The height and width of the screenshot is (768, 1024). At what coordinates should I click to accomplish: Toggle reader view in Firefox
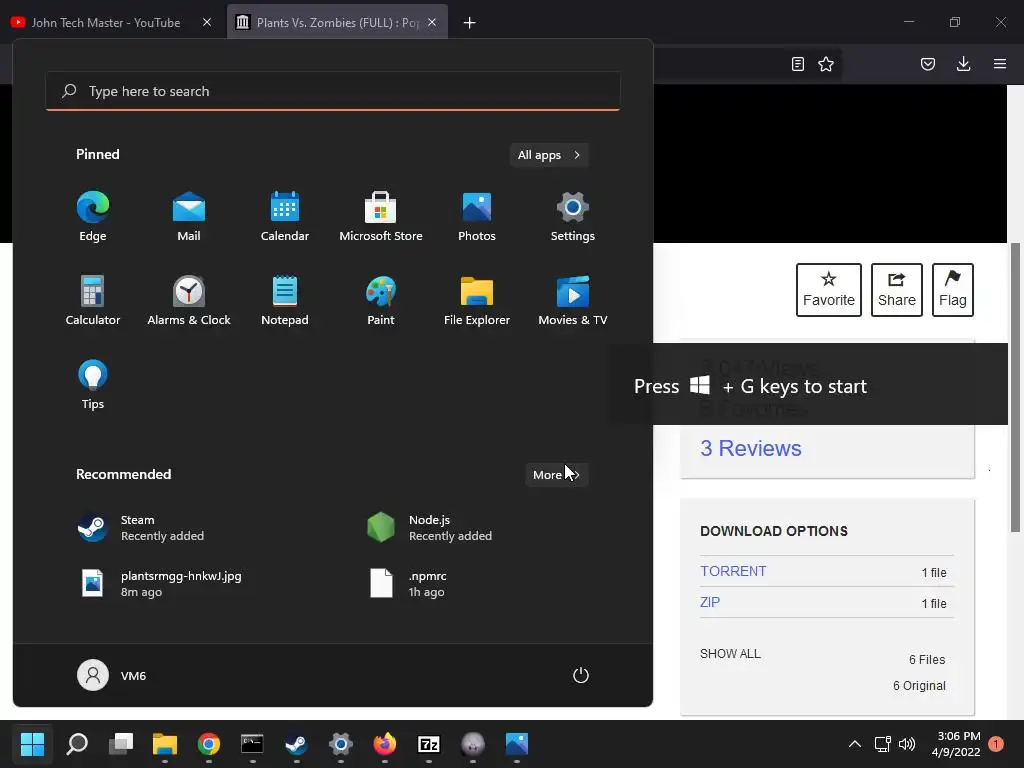coord(797,64)
